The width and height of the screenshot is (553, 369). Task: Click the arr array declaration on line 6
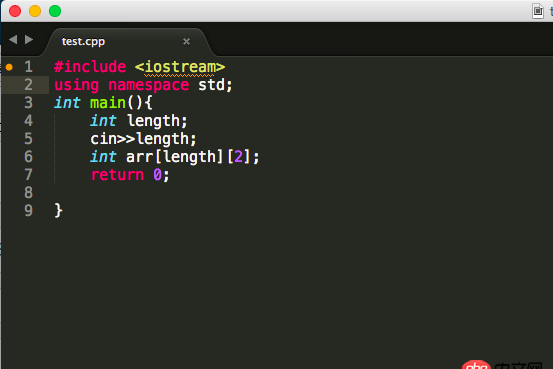click(x=193, y=157)
